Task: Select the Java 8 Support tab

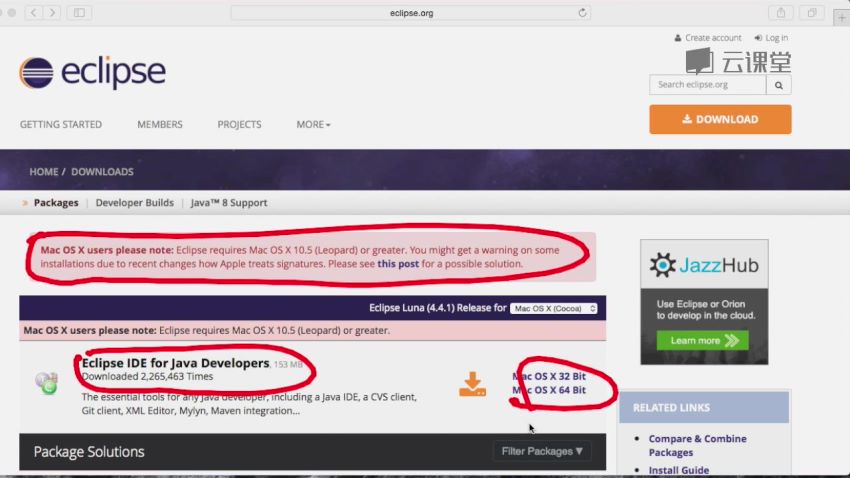Action: [x=229, y=203]
